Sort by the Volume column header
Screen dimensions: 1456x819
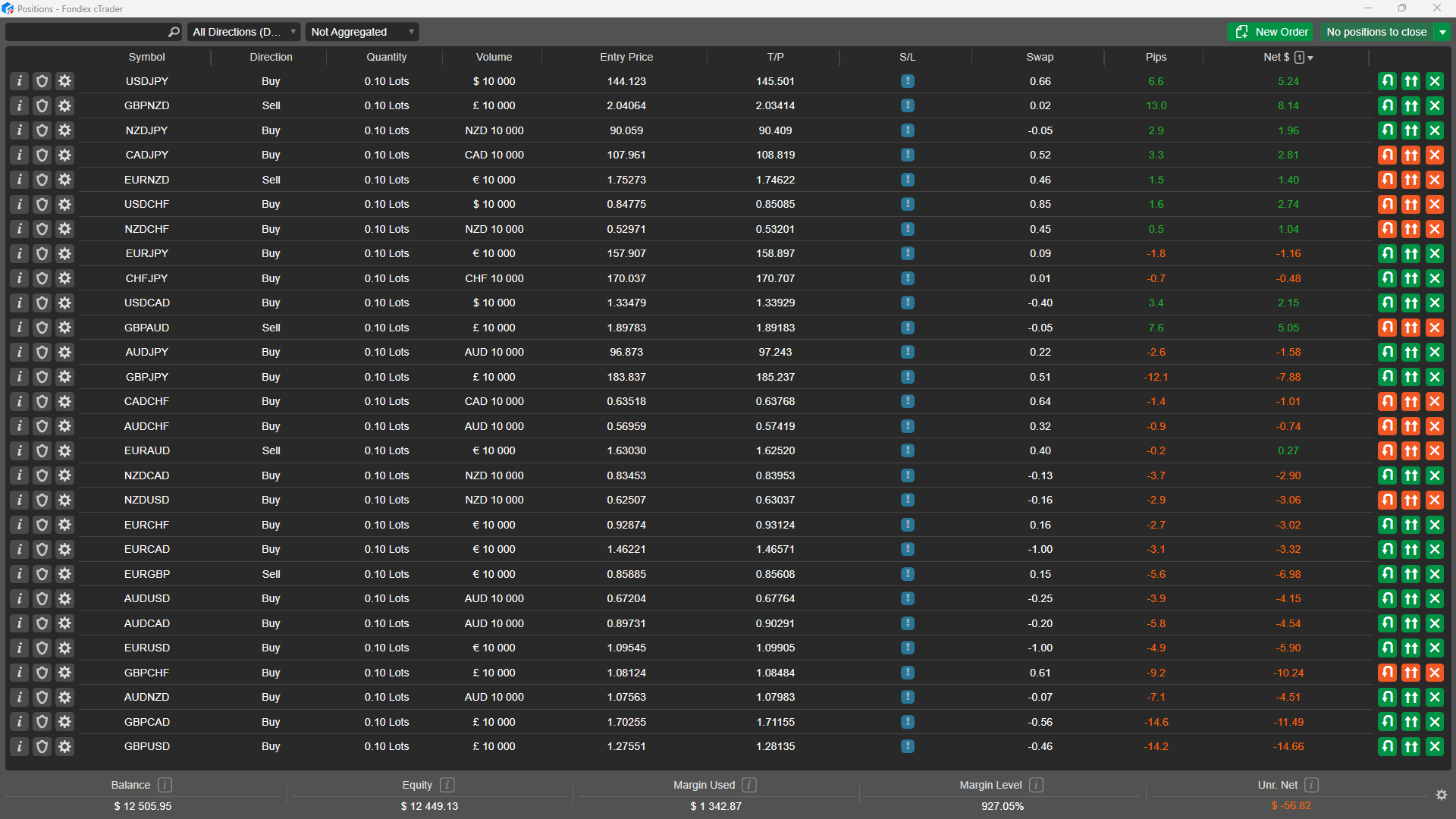[494, 57]
